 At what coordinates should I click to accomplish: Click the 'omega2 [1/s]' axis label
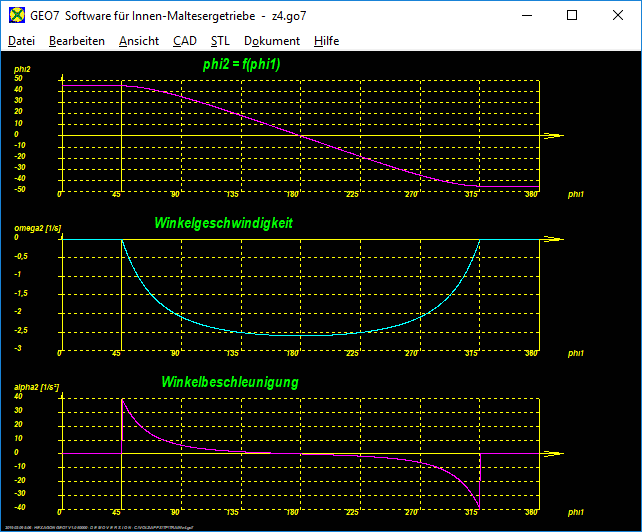coord(37,228)
